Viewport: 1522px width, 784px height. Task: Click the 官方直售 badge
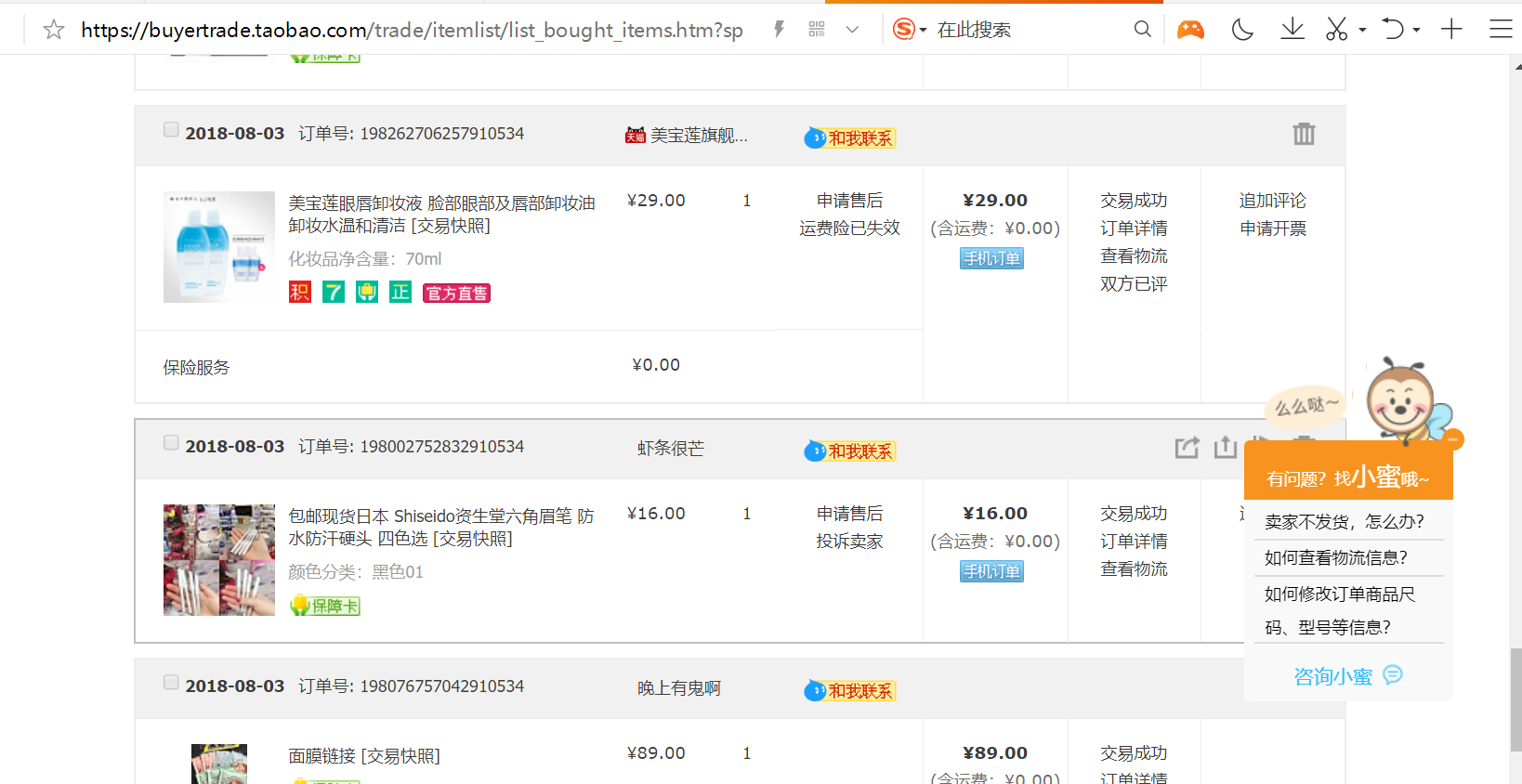(456, 294)
